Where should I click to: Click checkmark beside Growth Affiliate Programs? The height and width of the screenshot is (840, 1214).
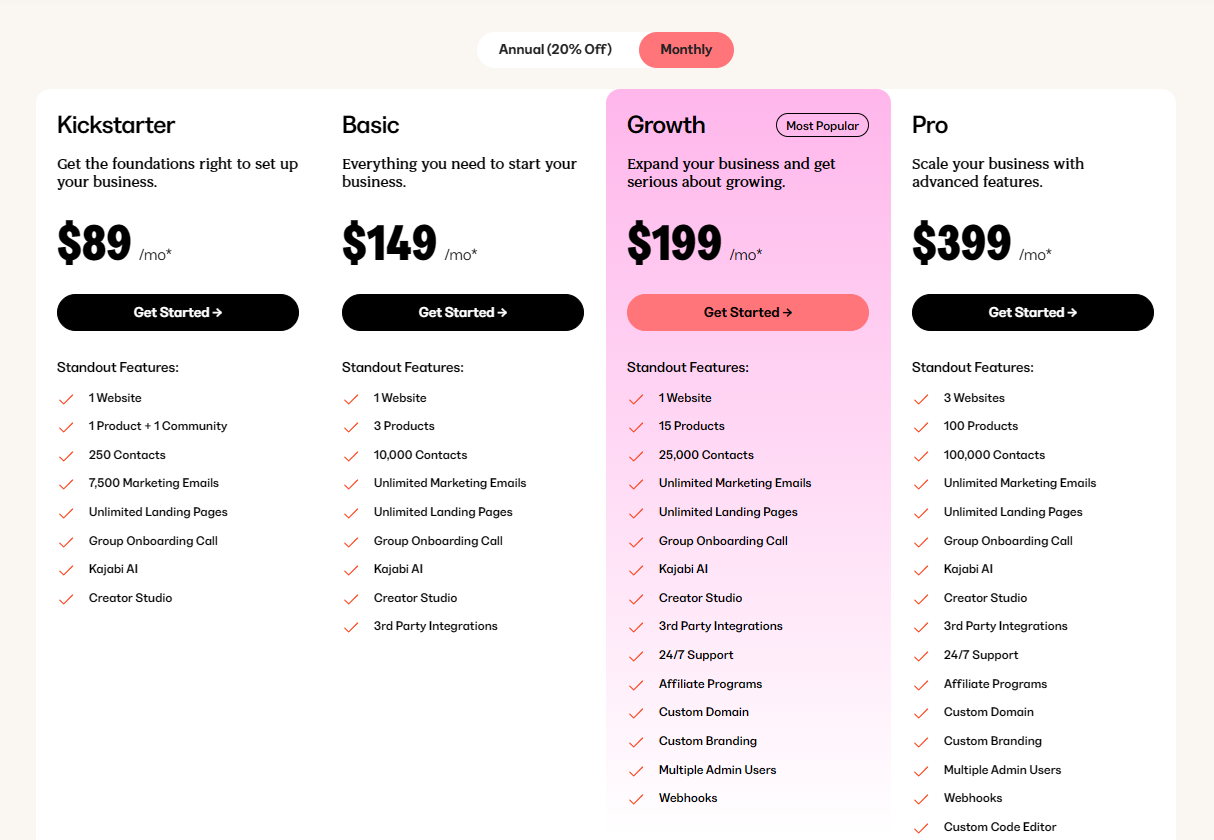(636, 685)
